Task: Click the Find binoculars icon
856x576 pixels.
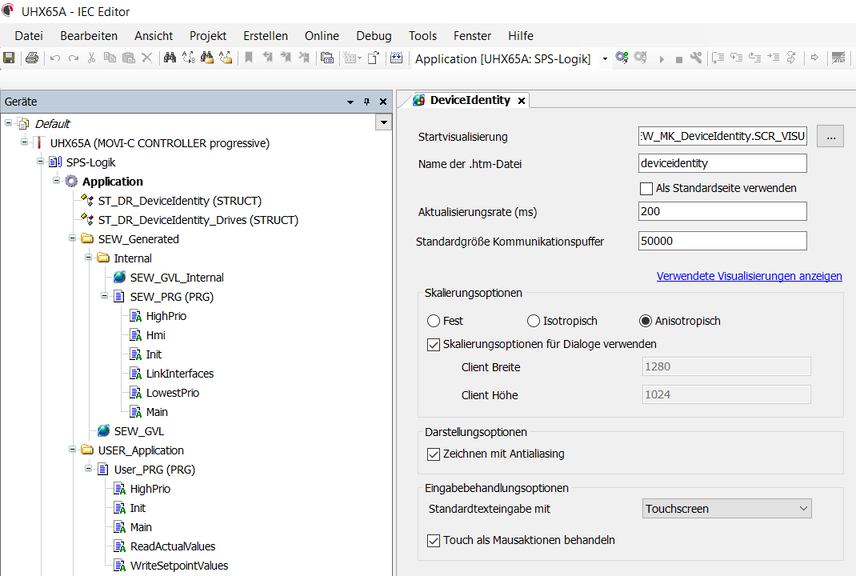Action: pyautogui.click(x=170, y=58)
